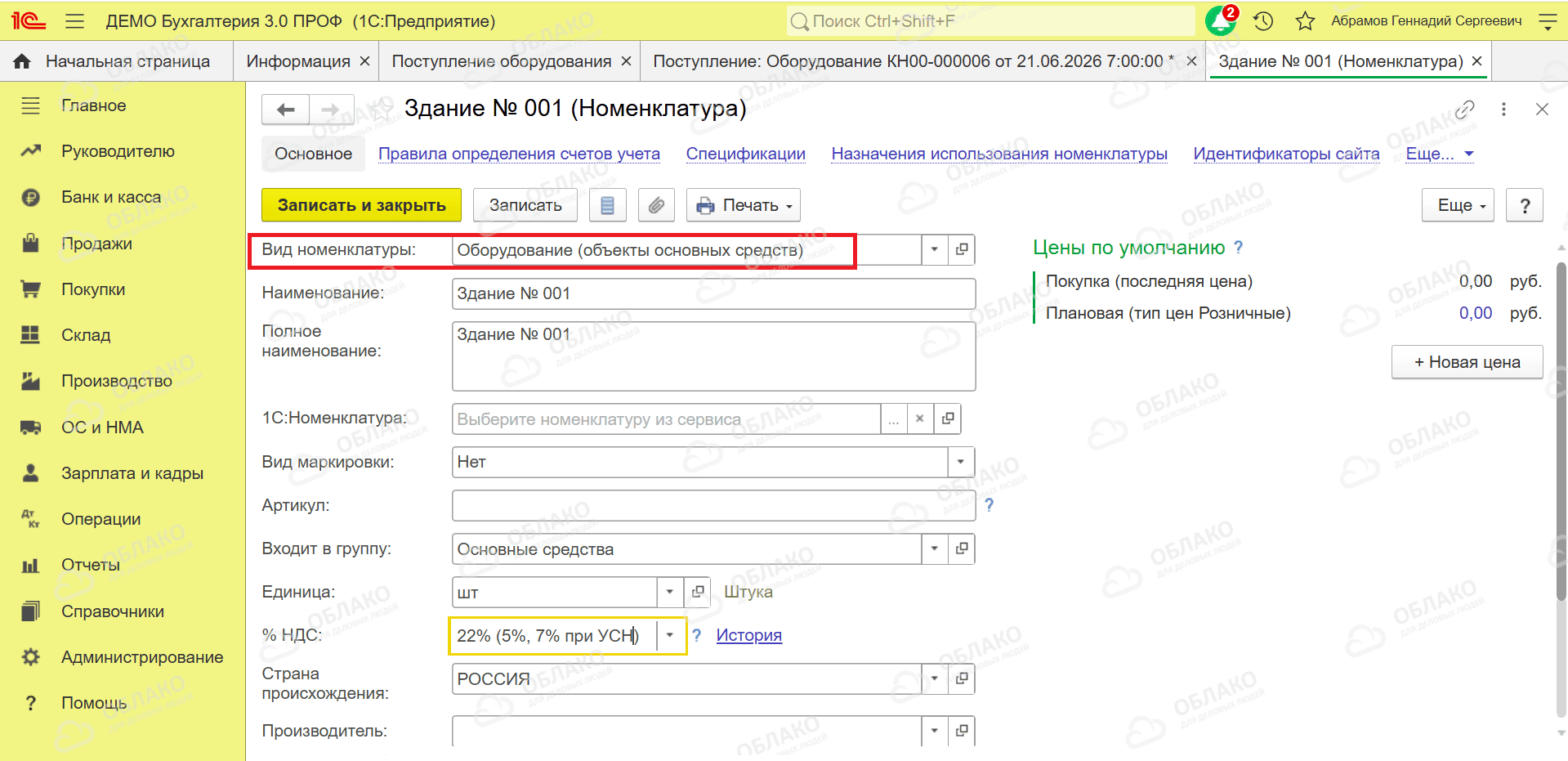The width and height of the screenshot is (1568, 761).
Task: Expand the Вид номенклатуры dropdown
Action: tap(934, 249)
